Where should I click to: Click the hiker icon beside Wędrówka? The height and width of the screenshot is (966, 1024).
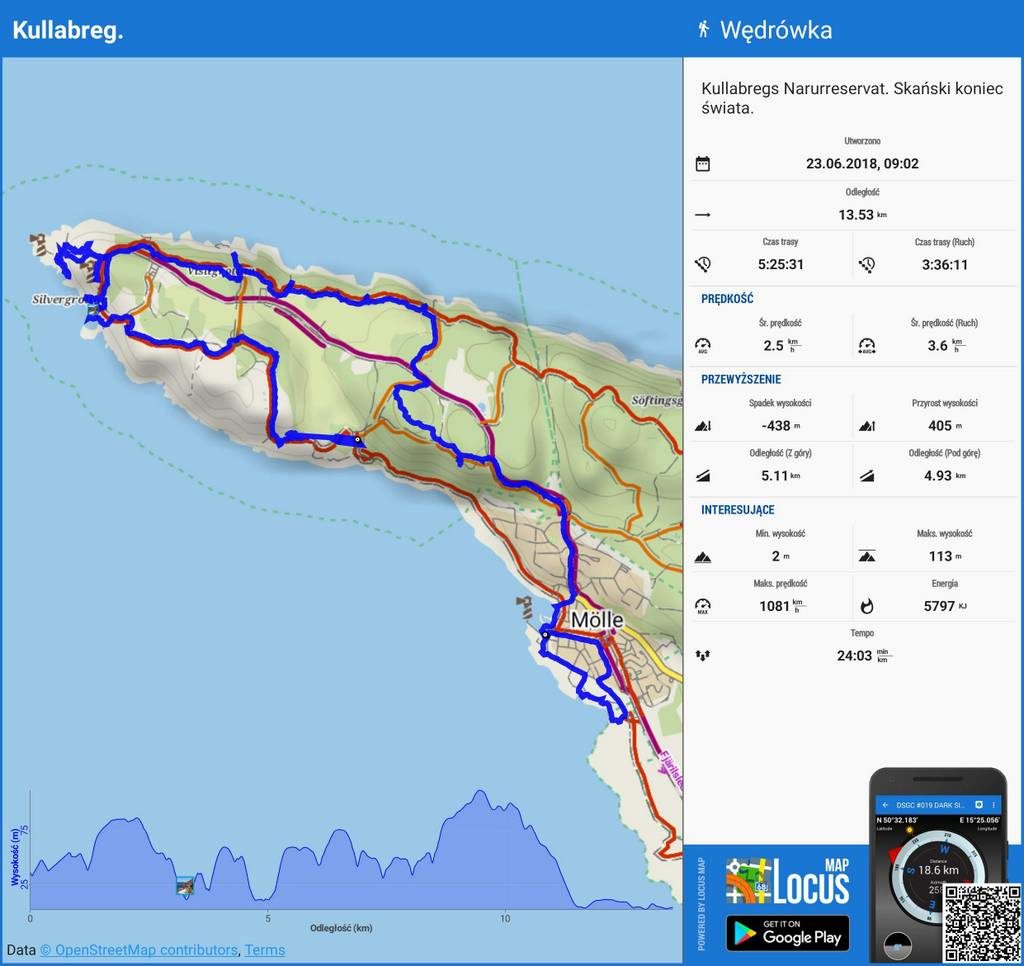[703, 29]
